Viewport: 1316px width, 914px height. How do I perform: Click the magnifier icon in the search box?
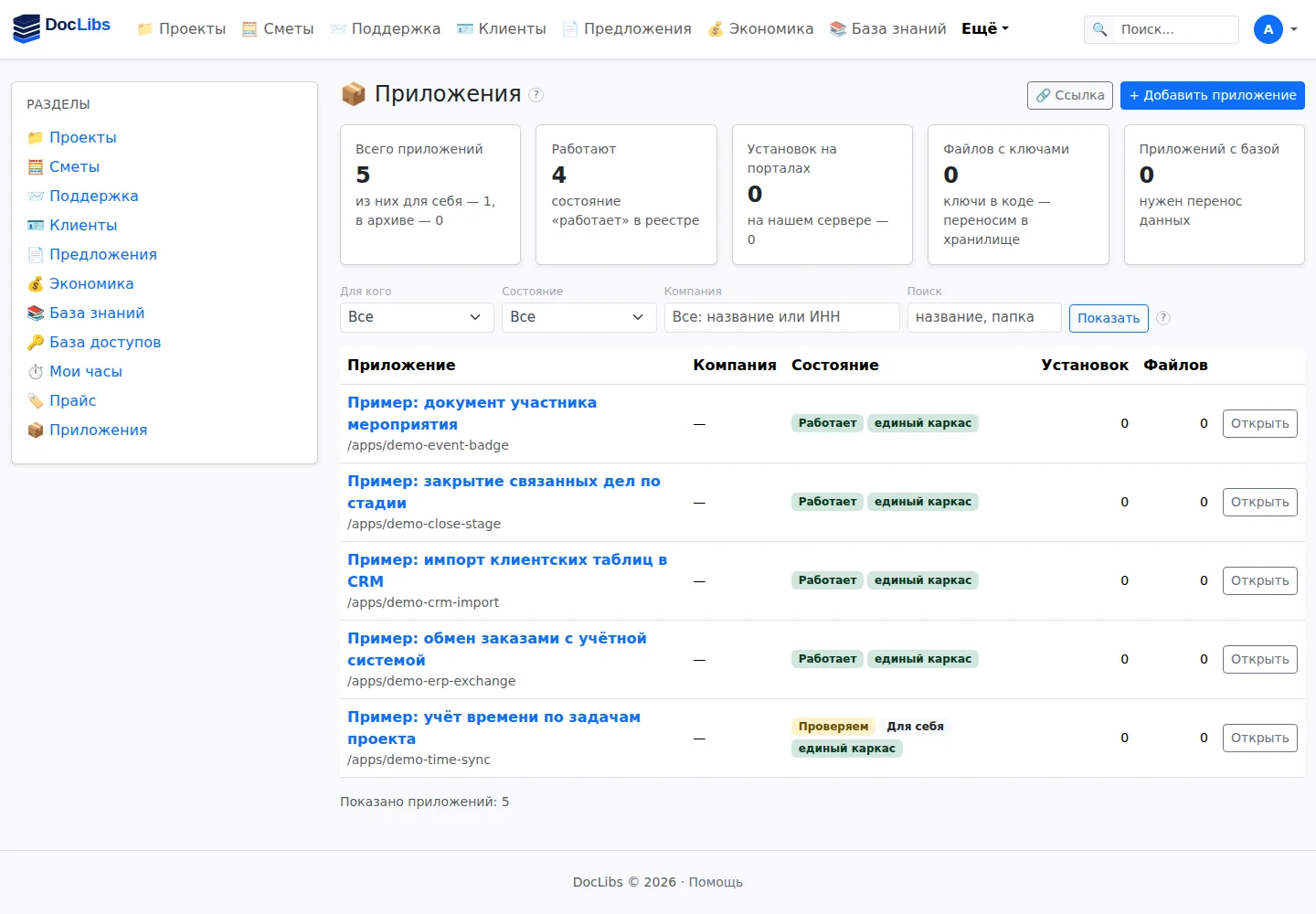pos(1100,29)
